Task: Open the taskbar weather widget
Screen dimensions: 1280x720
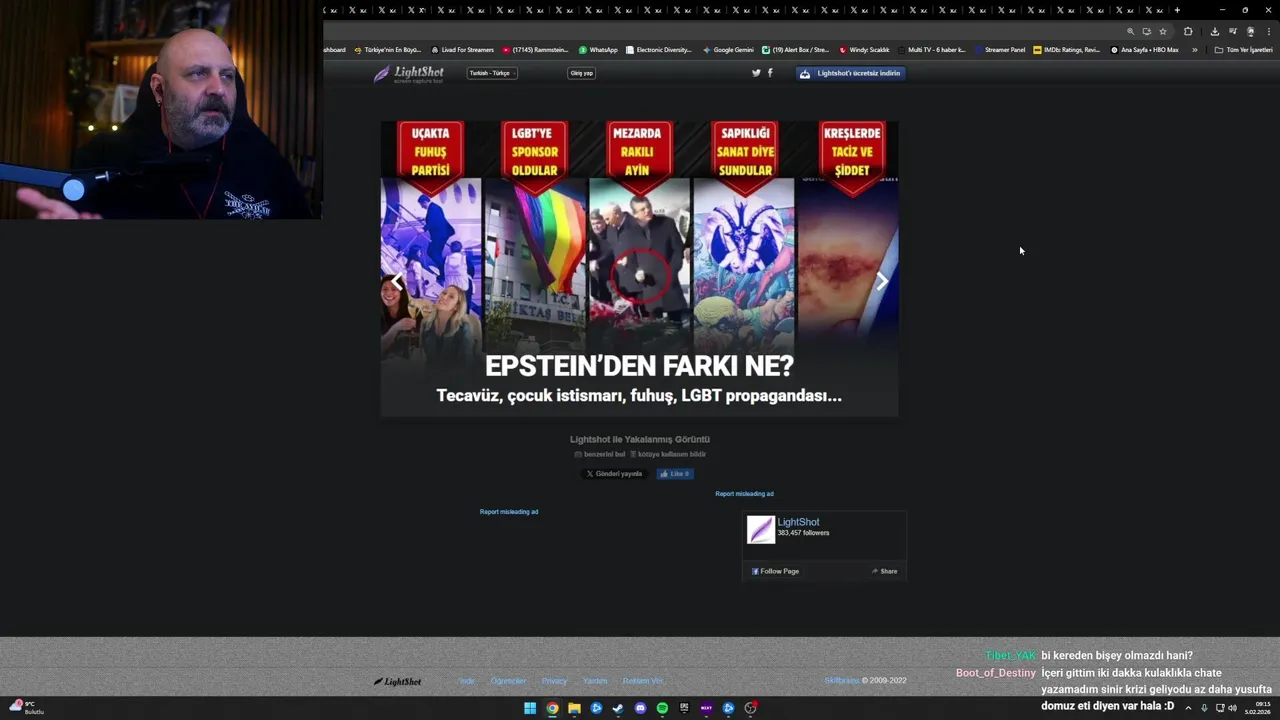Action: (x=27, y=707)
